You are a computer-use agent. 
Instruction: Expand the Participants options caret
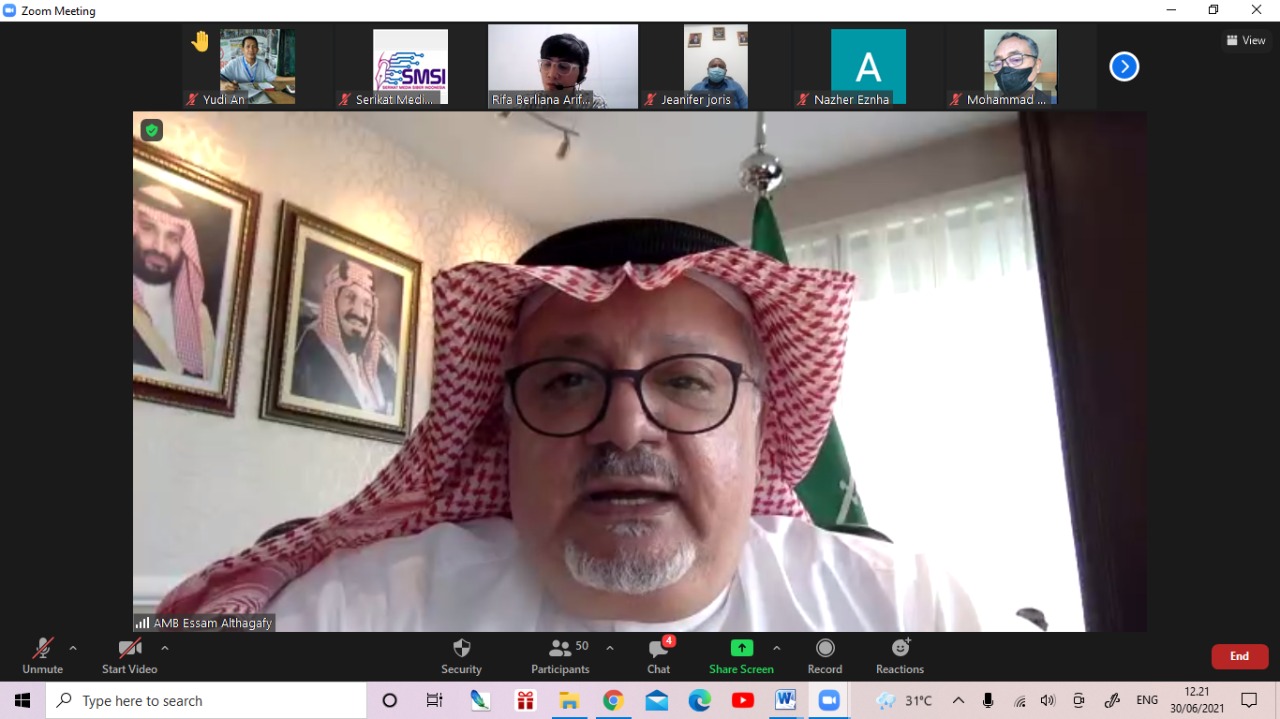[610, 648]
